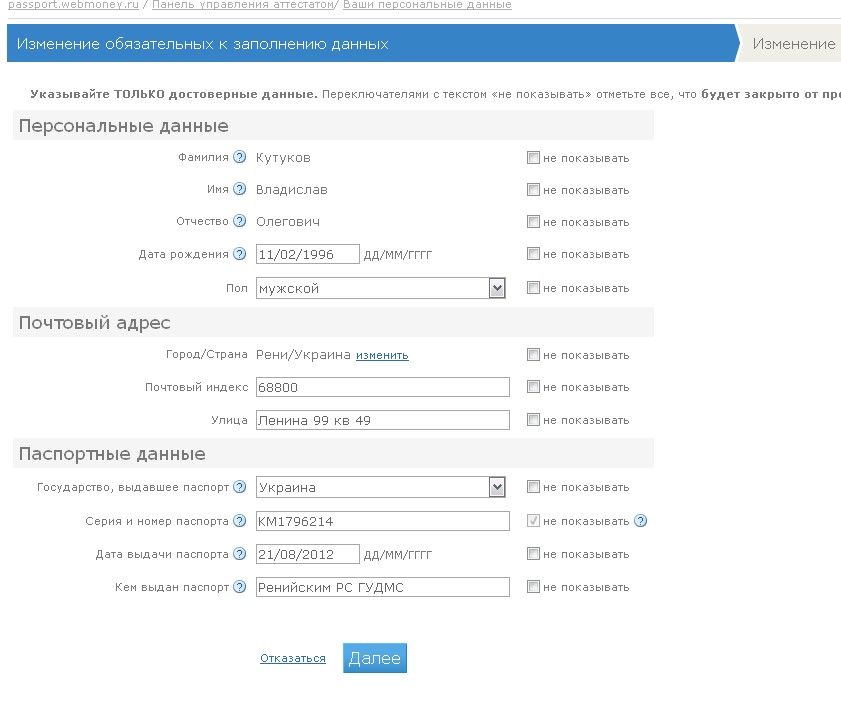This screenshot has width=841, height=714.
Task: Click help icon for Серия и номер паспорта
Action: pos(239,521)
